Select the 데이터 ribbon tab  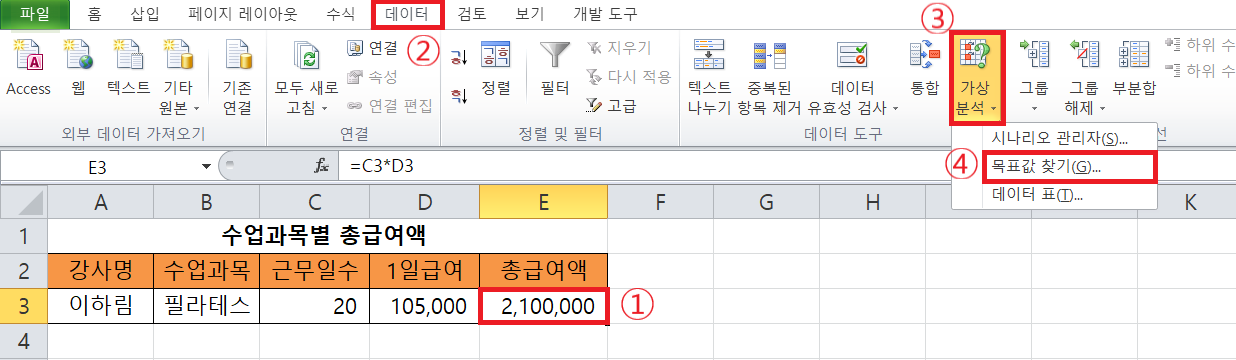click(x=406, y=14)
